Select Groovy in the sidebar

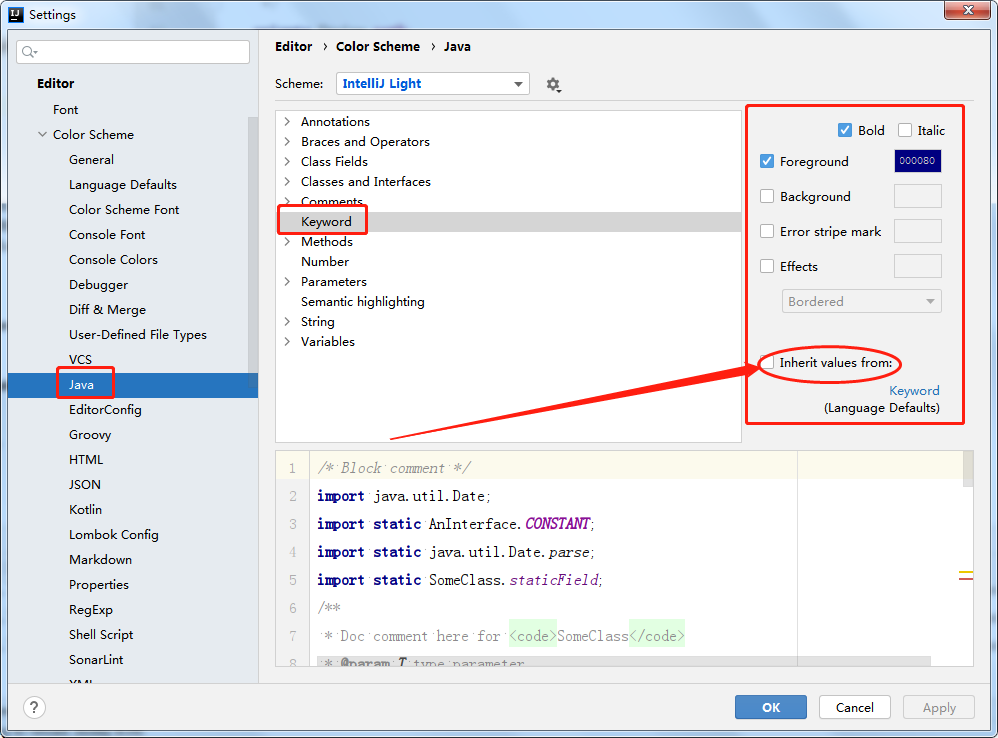tap(90, 435)
